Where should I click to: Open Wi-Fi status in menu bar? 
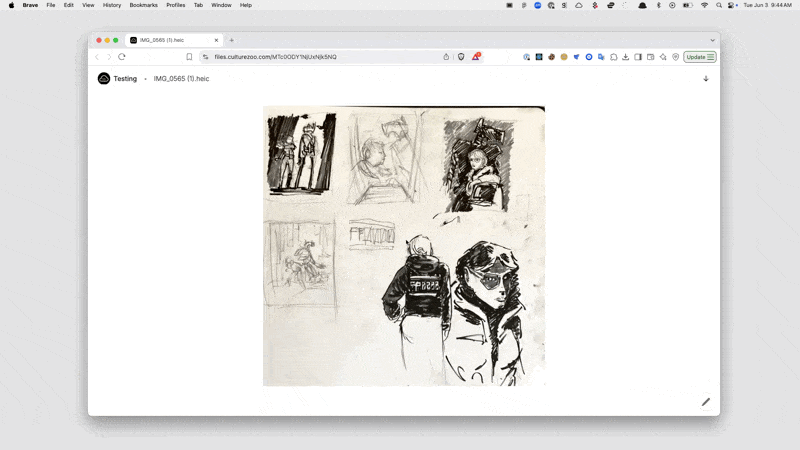pos(704,5)
